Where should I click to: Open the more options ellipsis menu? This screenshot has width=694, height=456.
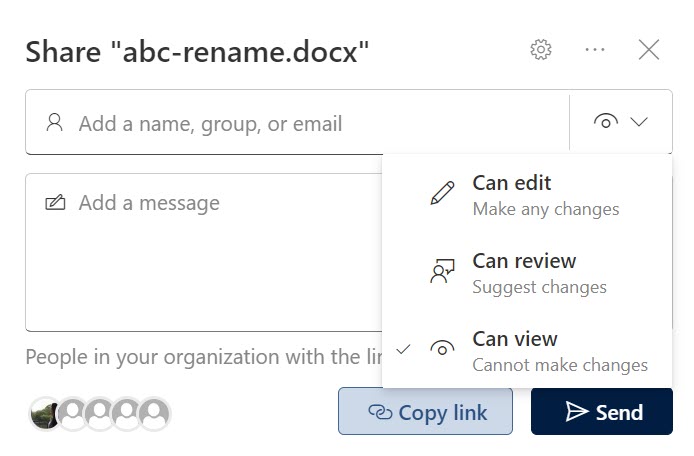coord(595,50)
